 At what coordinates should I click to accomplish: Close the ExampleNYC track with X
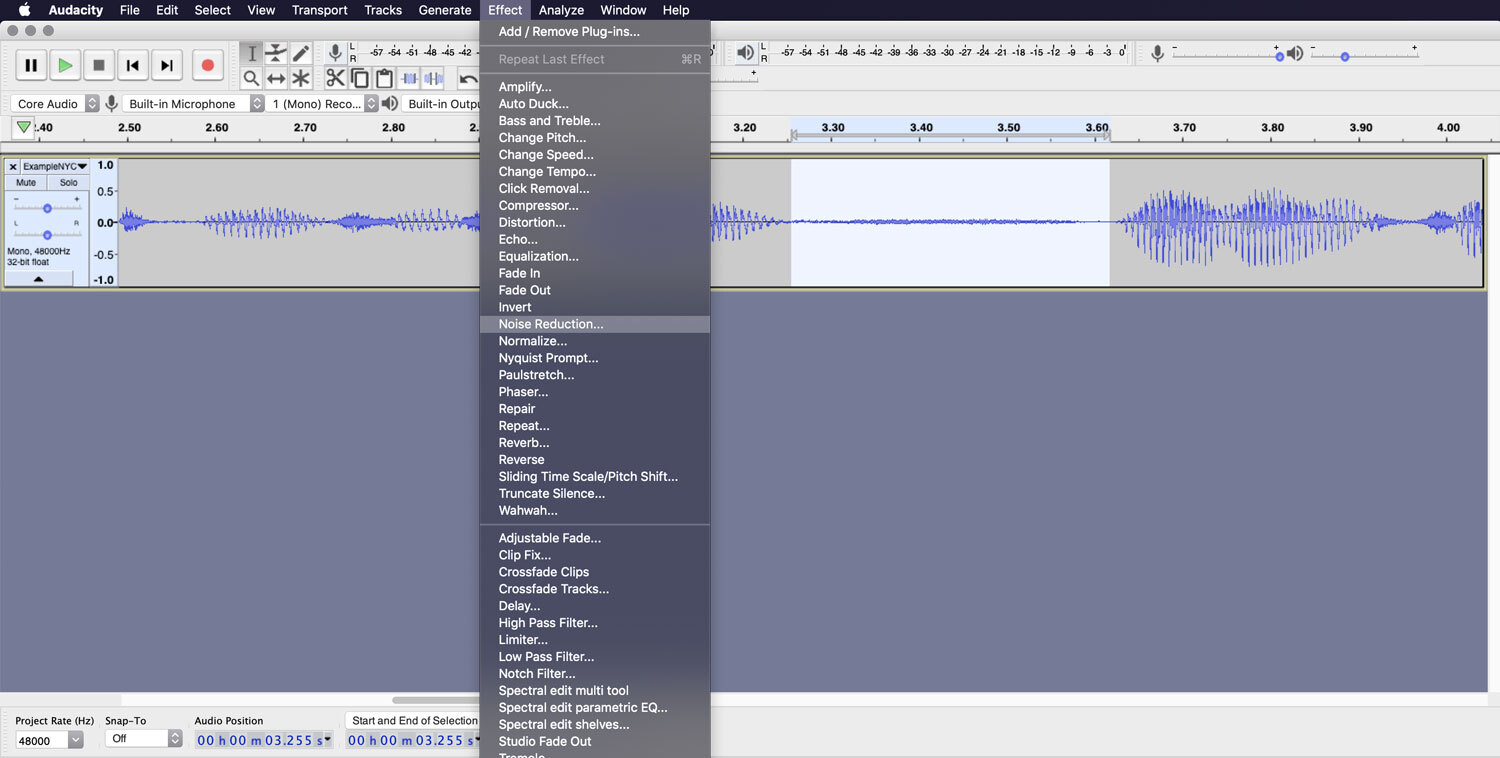13,167
